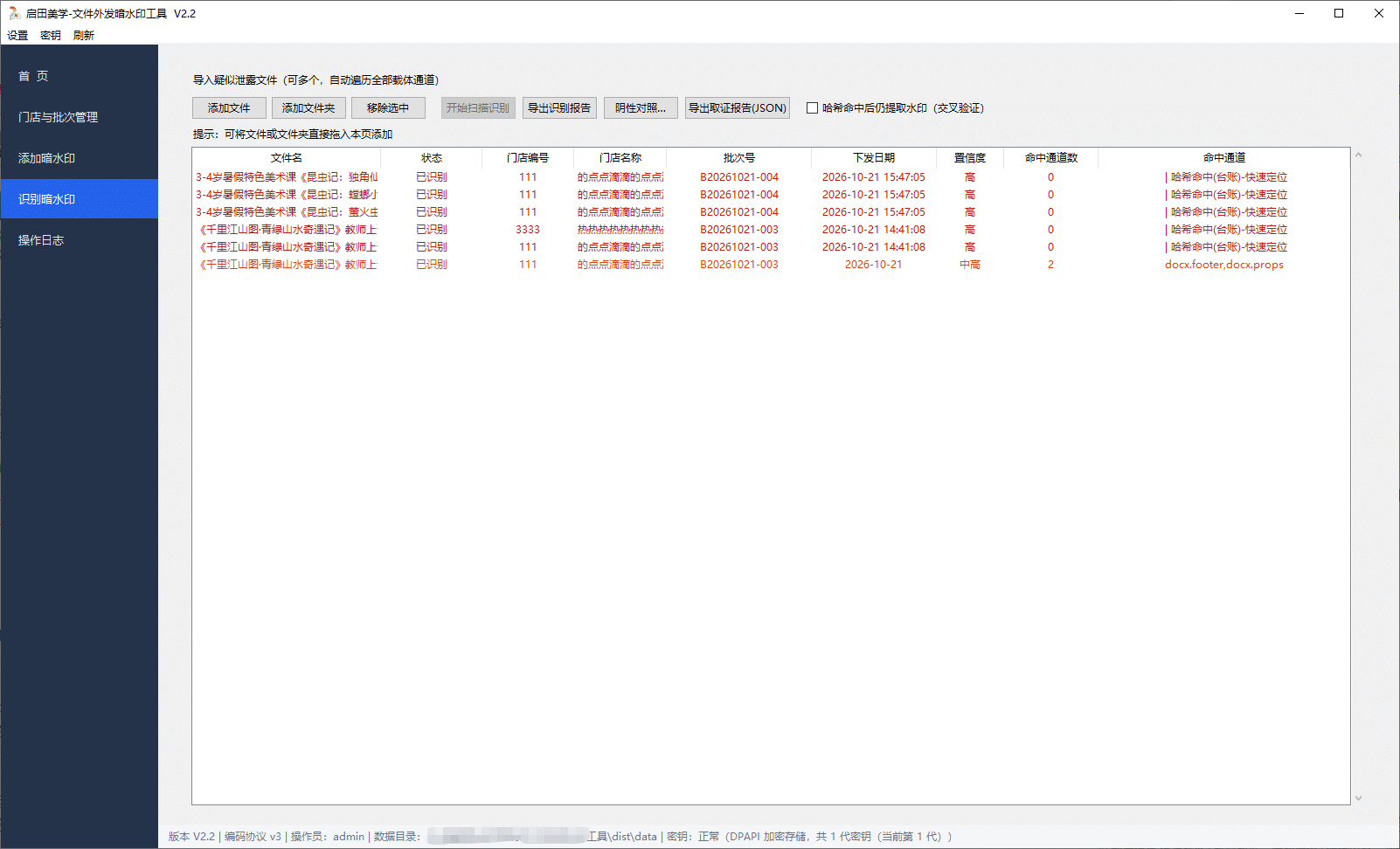Enable 哈希命中后仍提取水印 checkbox
Viewport: 1400px width, 849px height.
(x=813, y=108)
